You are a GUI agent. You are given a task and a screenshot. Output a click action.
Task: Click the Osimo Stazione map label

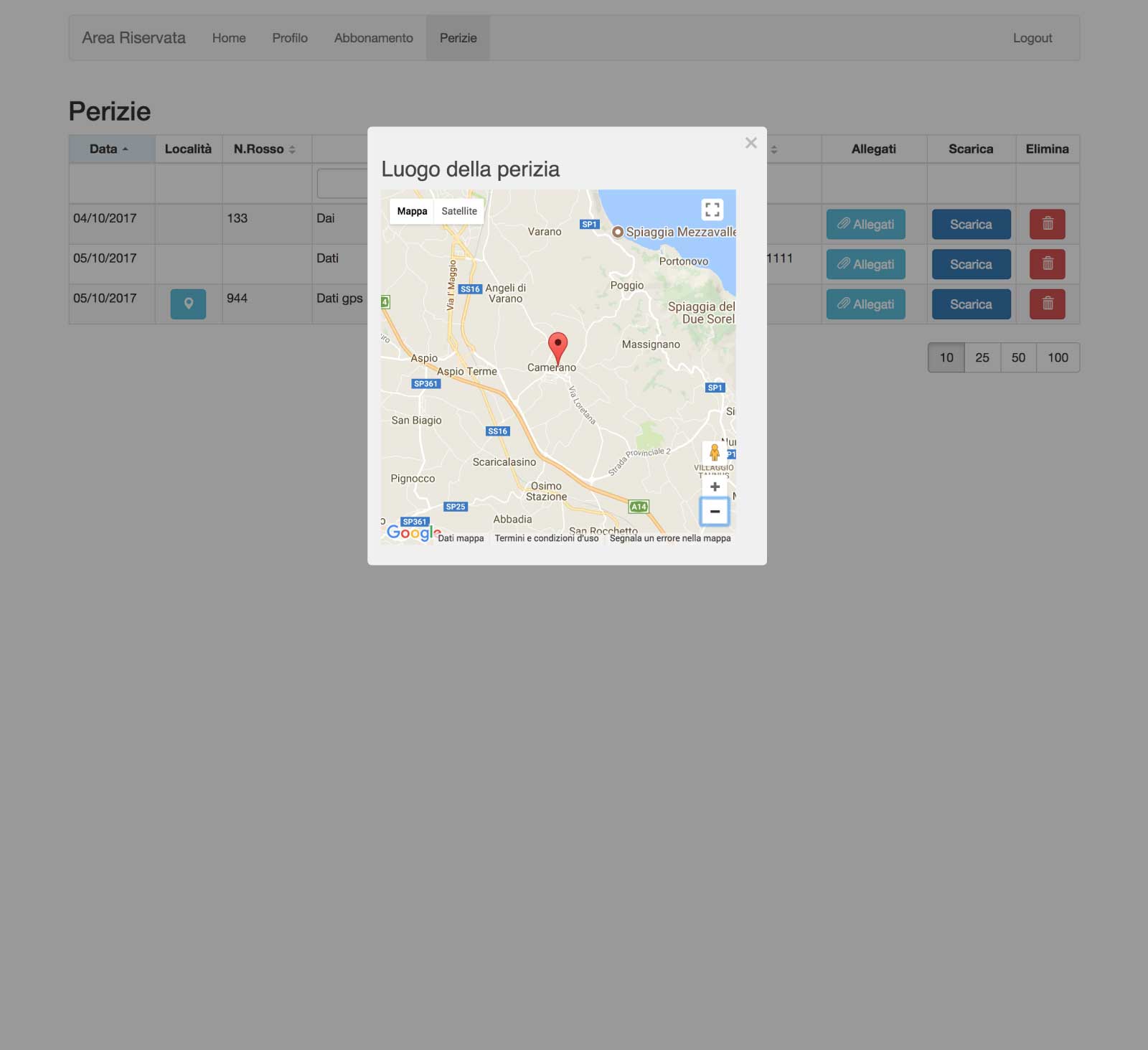coord(546,491)
